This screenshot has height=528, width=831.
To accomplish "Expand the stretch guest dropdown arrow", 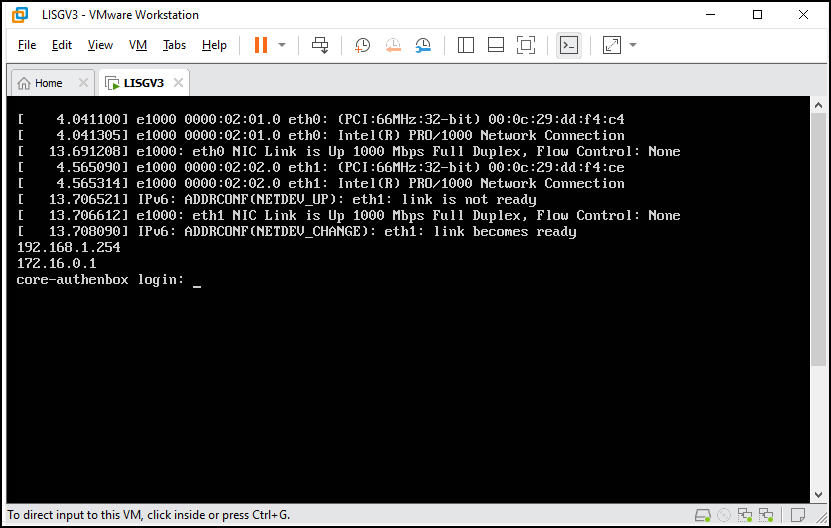I will click(x=633, y=45).
